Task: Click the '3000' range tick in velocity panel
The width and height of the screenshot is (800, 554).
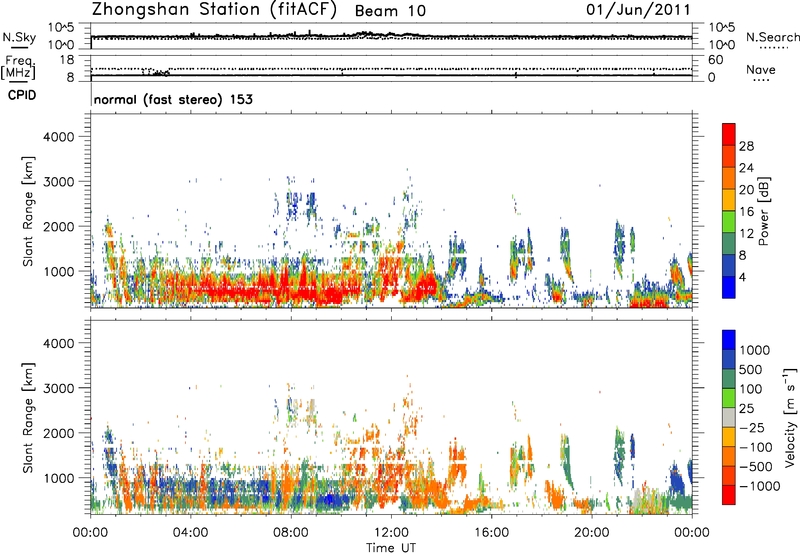Action: [59, 388]
